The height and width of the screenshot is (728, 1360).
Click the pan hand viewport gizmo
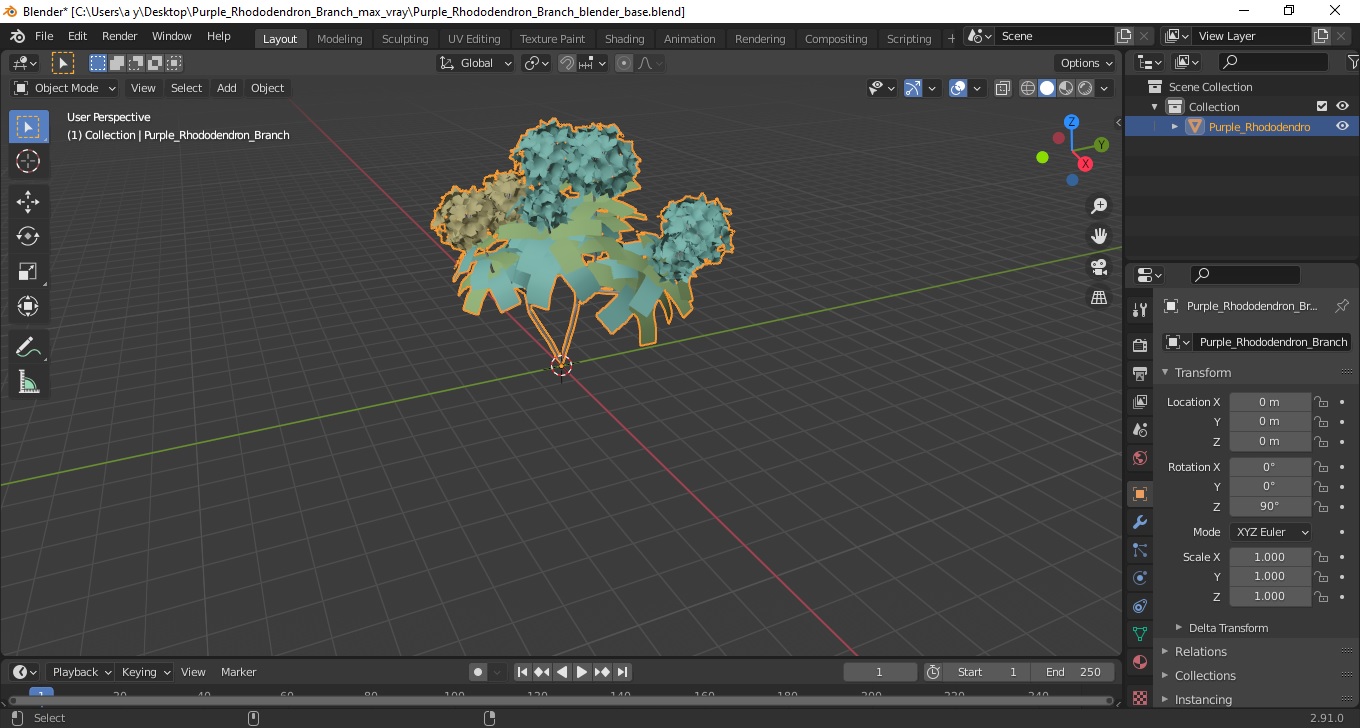coord(1099,236)
